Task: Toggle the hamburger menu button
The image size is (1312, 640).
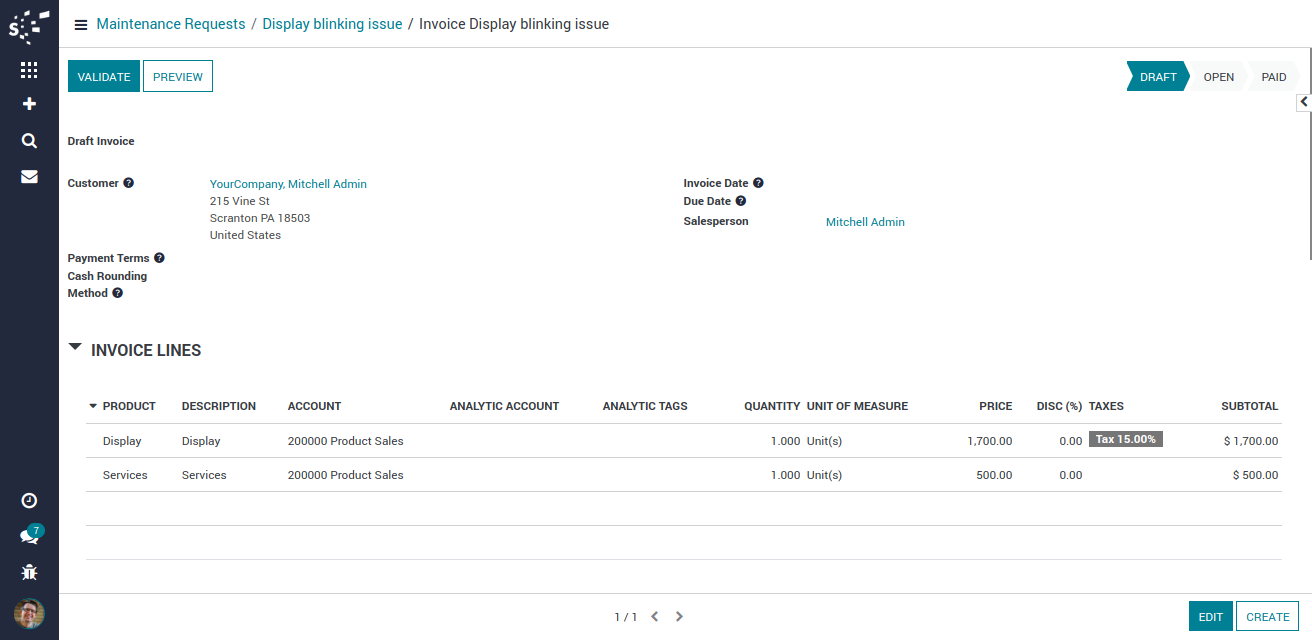Action: tap(81, 25)
